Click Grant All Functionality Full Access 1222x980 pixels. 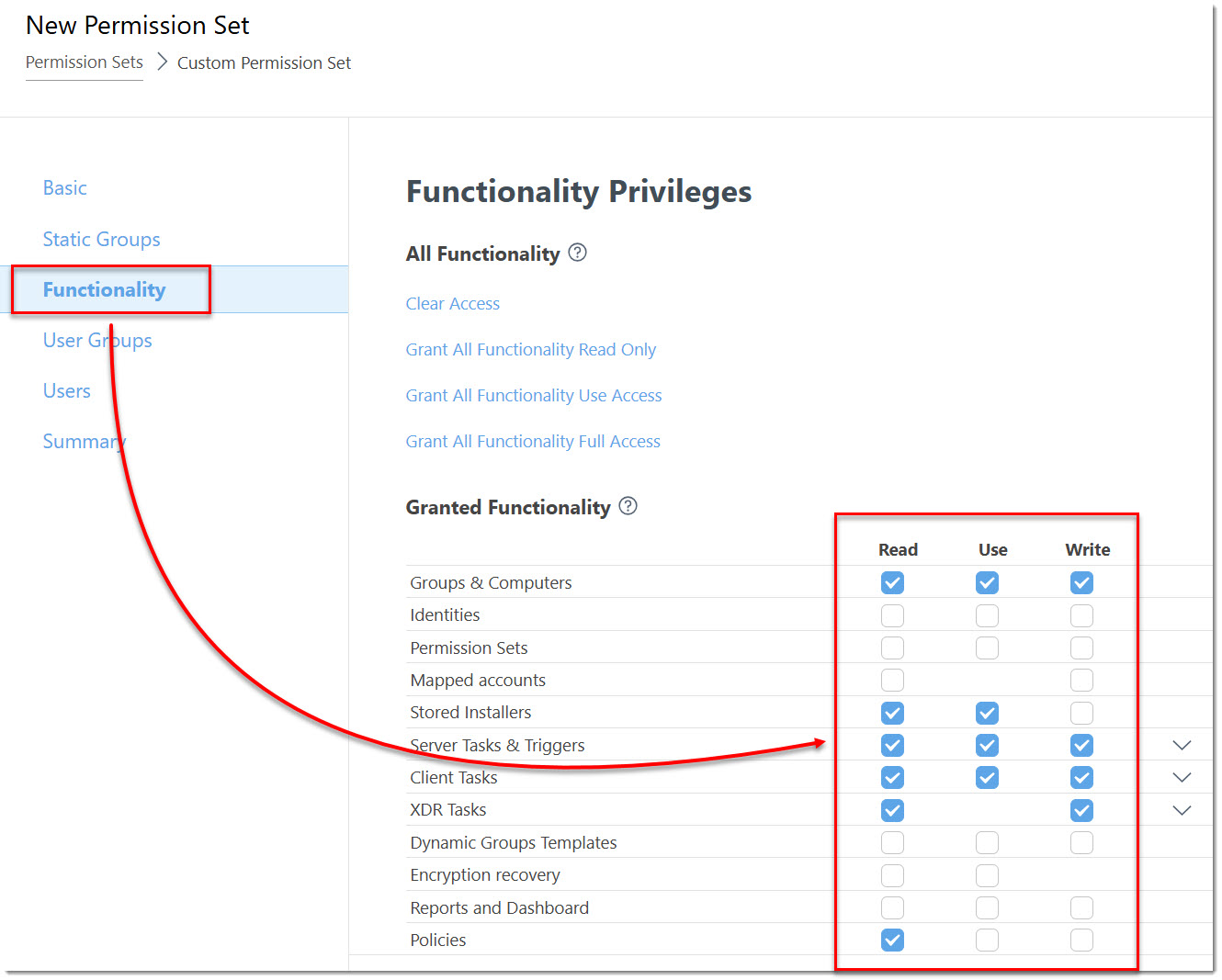tap(533, 441)
